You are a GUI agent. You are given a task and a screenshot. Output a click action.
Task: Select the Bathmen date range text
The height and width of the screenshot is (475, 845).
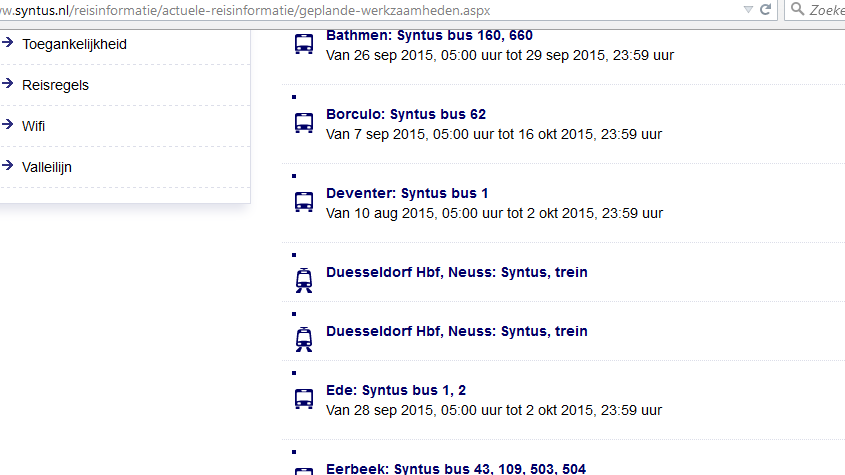tap(500, 56)
